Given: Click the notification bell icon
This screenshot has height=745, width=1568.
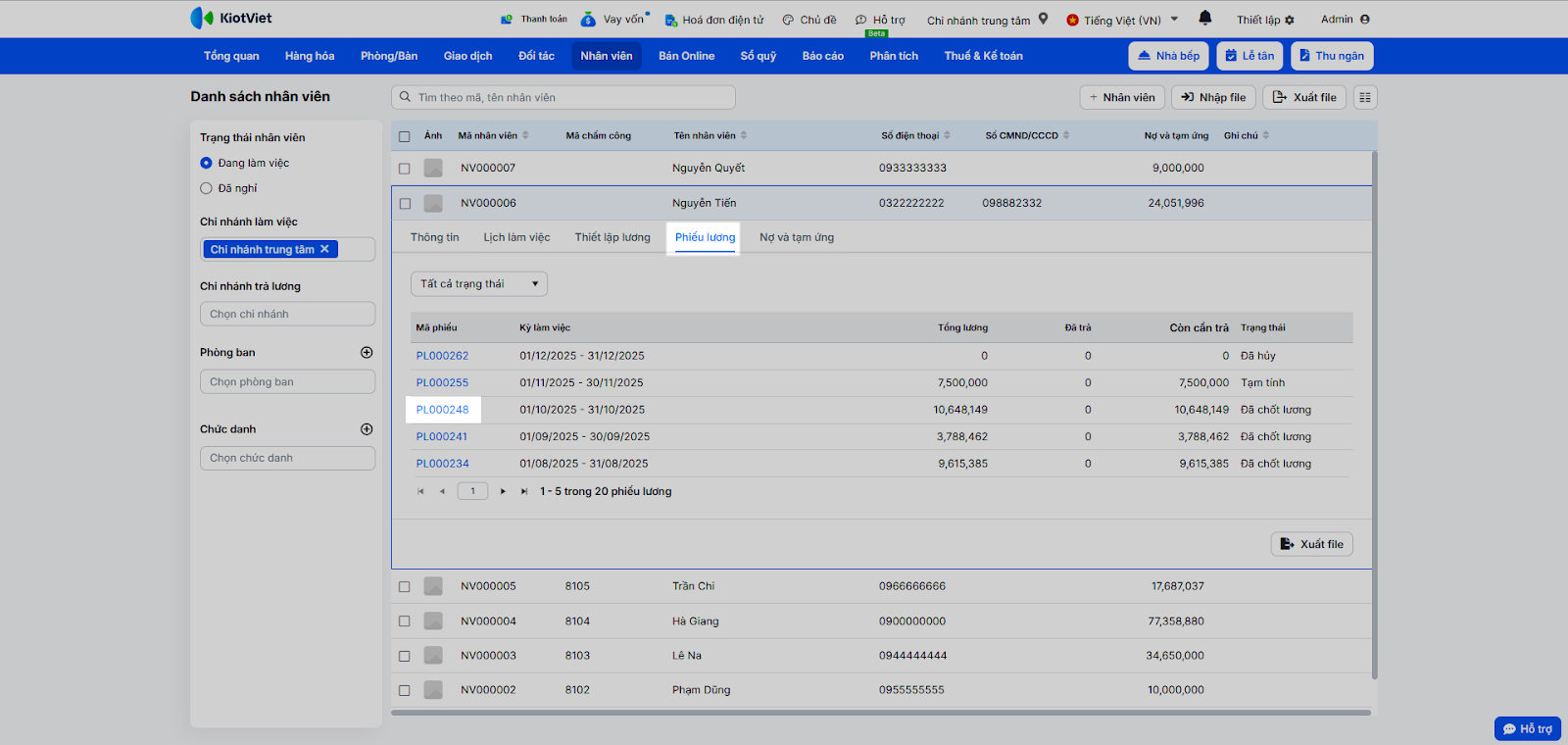Looking at the screenshot, I should (x=1204, y=18).
